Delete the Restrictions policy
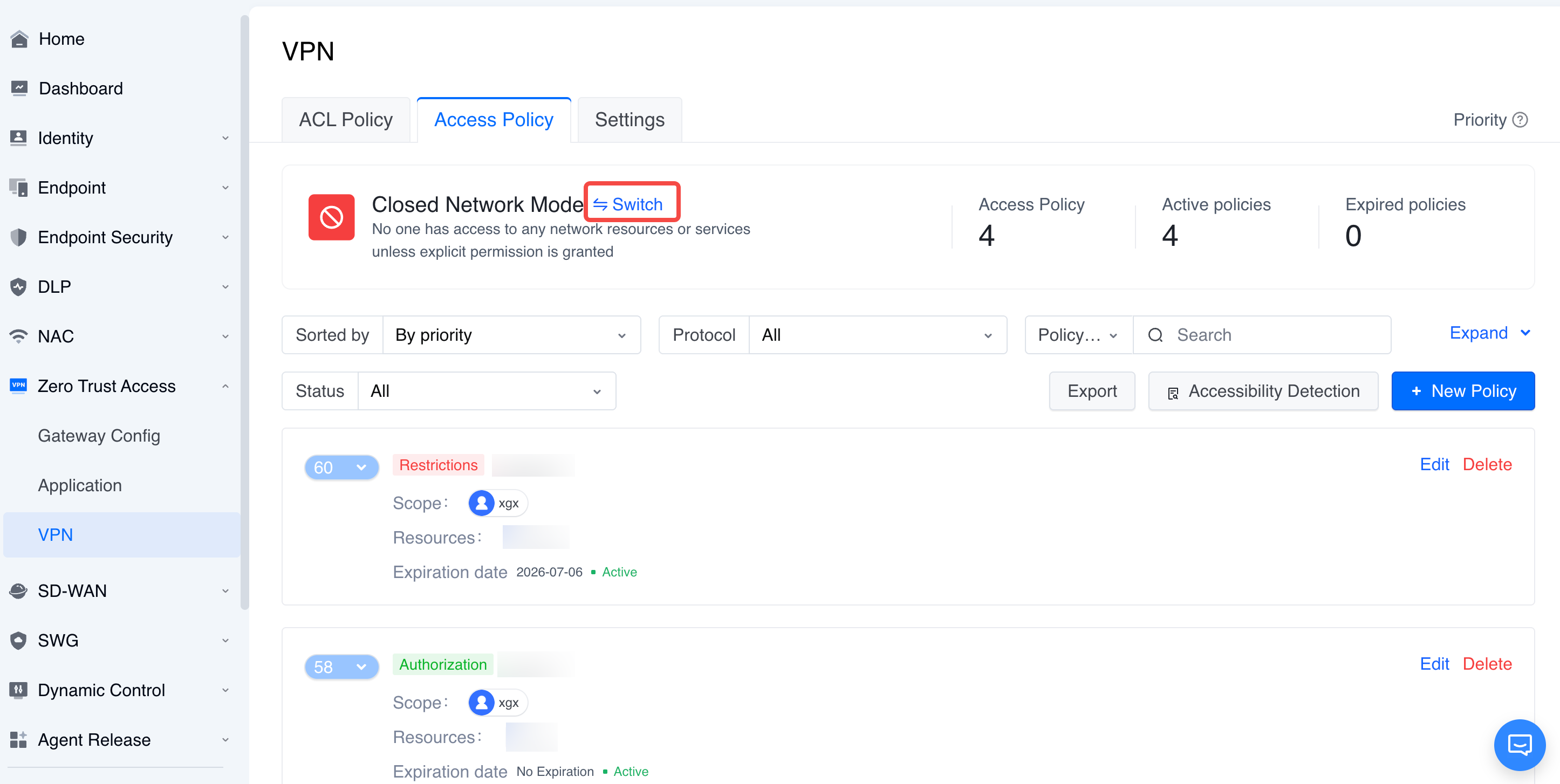 coord(1487,464)
